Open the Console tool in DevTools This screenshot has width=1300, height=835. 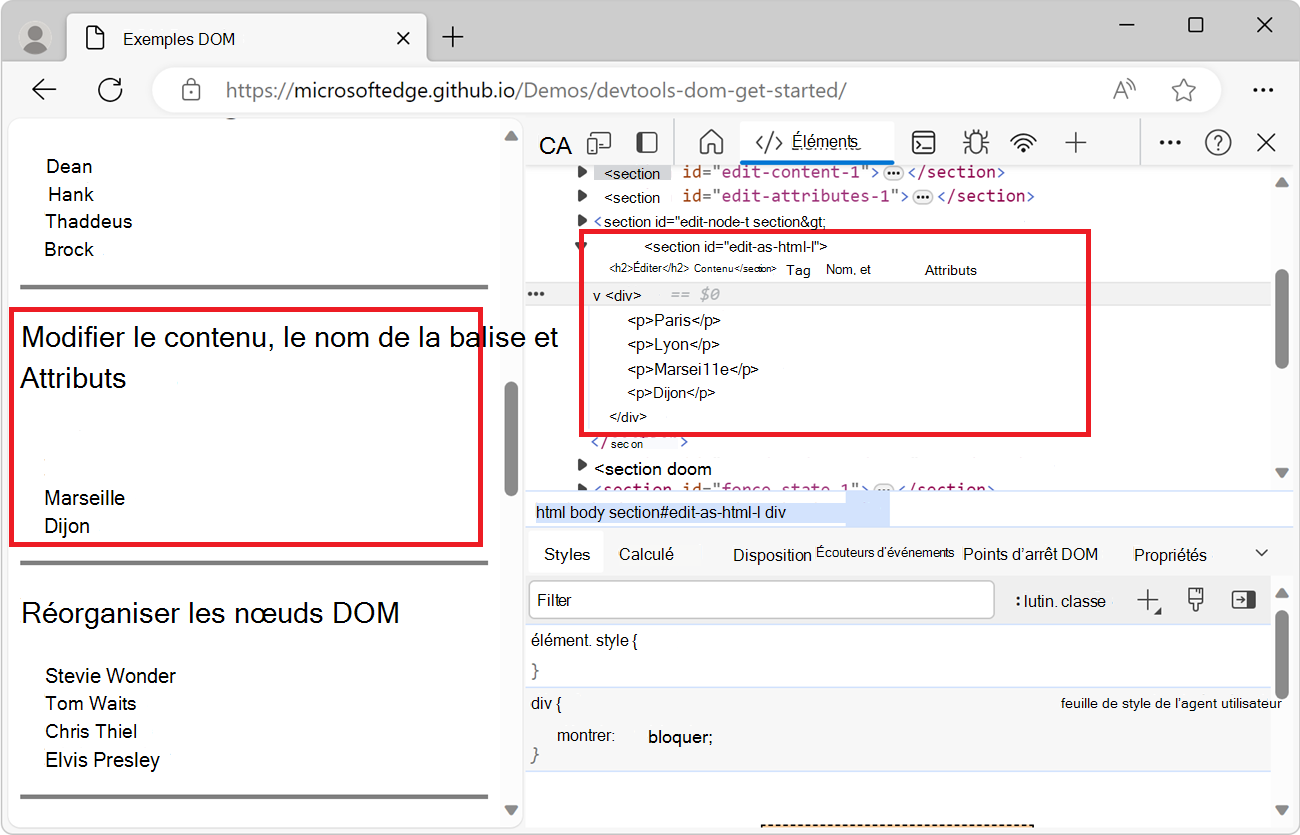pos(923,142)
